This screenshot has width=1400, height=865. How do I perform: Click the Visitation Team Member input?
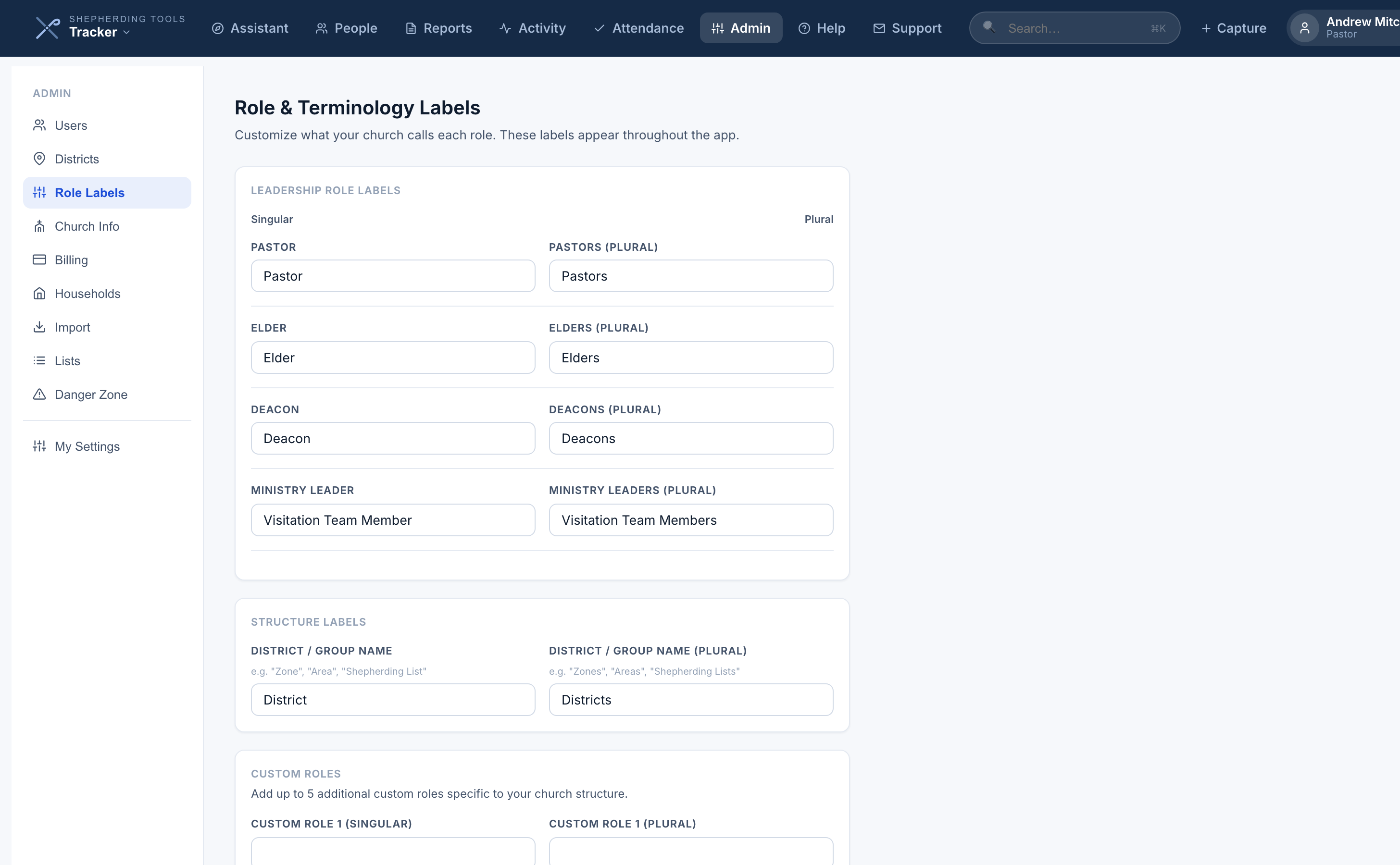pyautogui.click(x=393, y=520)
